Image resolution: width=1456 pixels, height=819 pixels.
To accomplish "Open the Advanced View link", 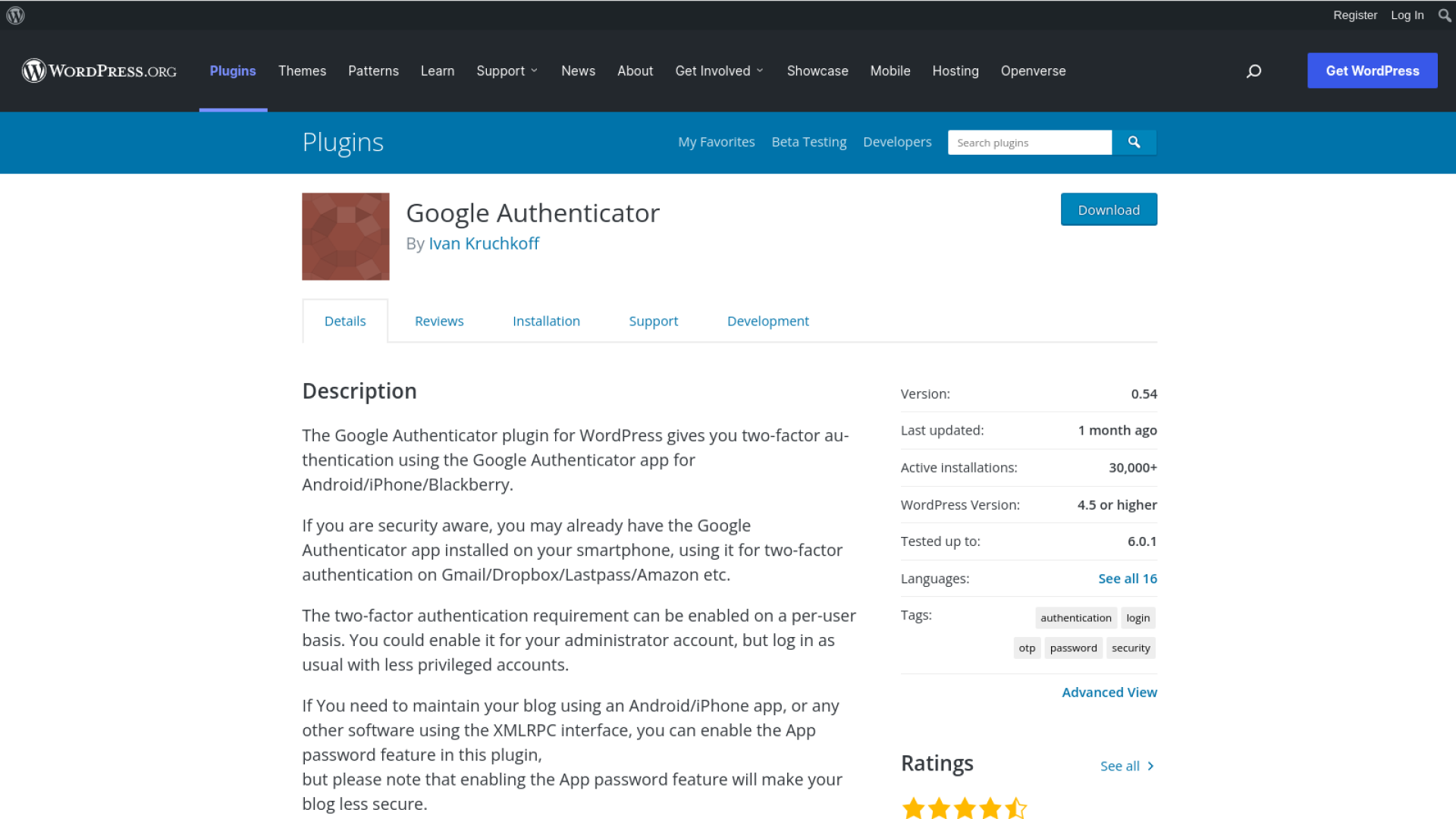I will (1109, 692).
